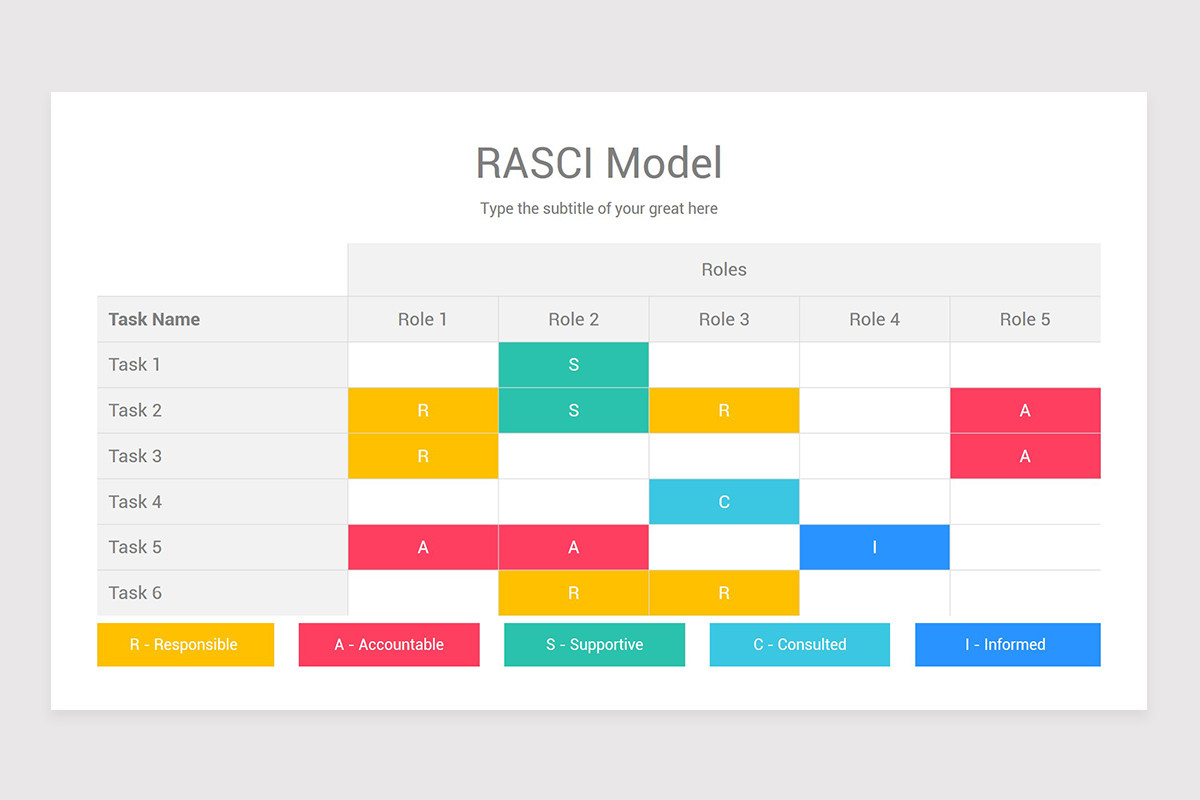Select the I cell under Role 4 for Task 5

coord(874,547)
